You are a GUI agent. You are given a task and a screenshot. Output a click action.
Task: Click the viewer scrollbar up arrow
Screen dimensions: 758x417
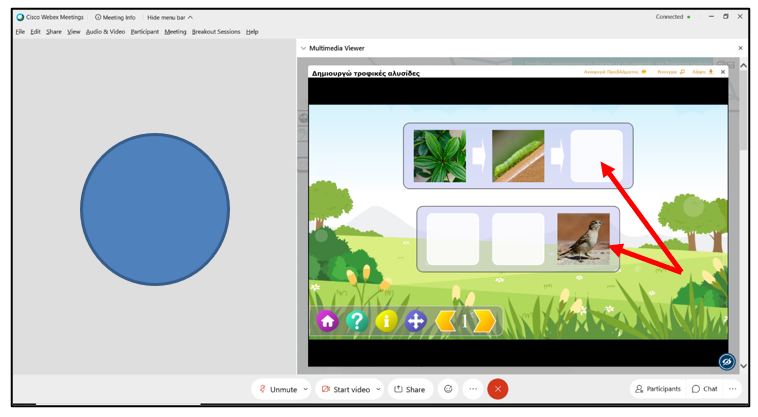[x=743, y=65]
